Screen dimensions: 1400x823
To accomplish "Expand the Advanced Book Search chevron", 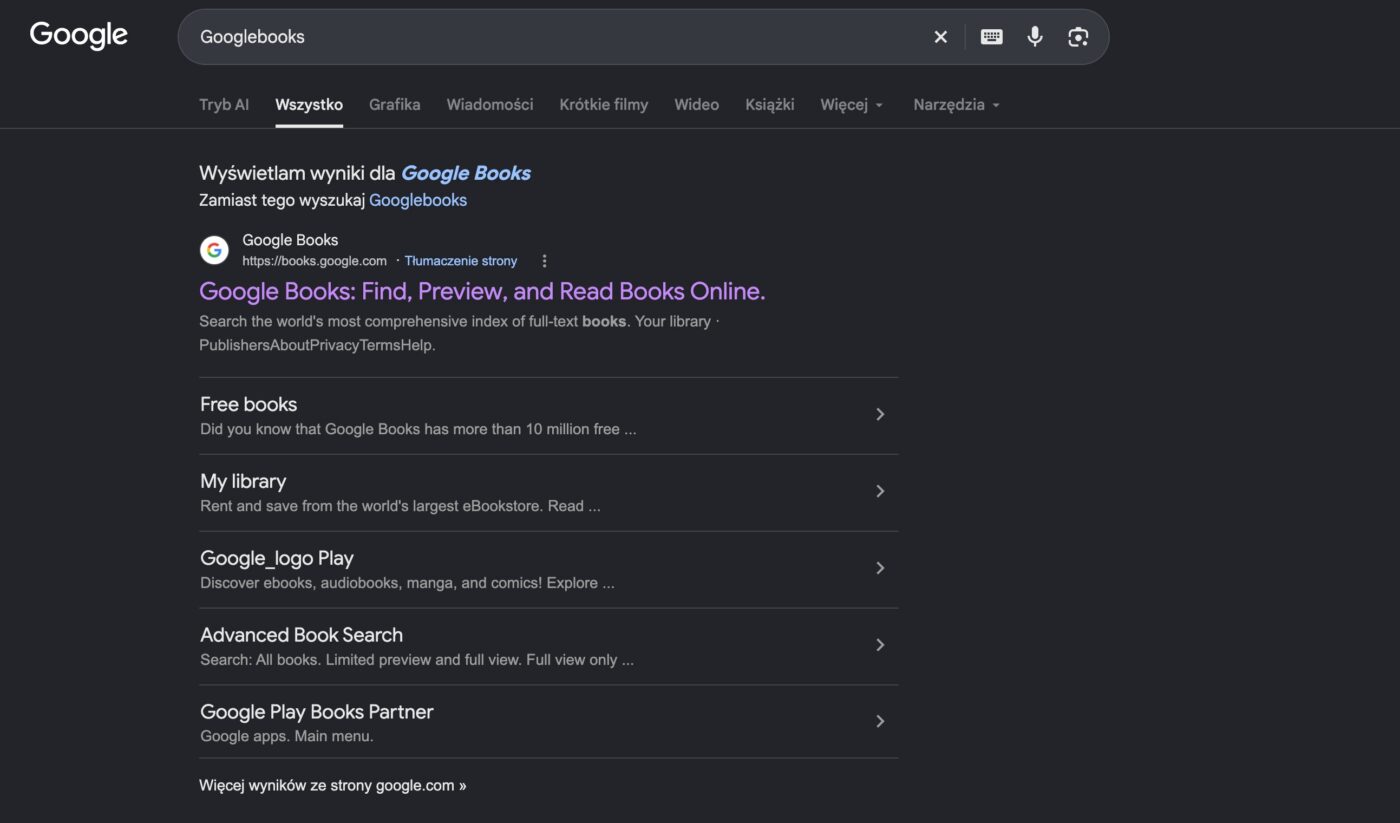I will (x=880, y=645).
